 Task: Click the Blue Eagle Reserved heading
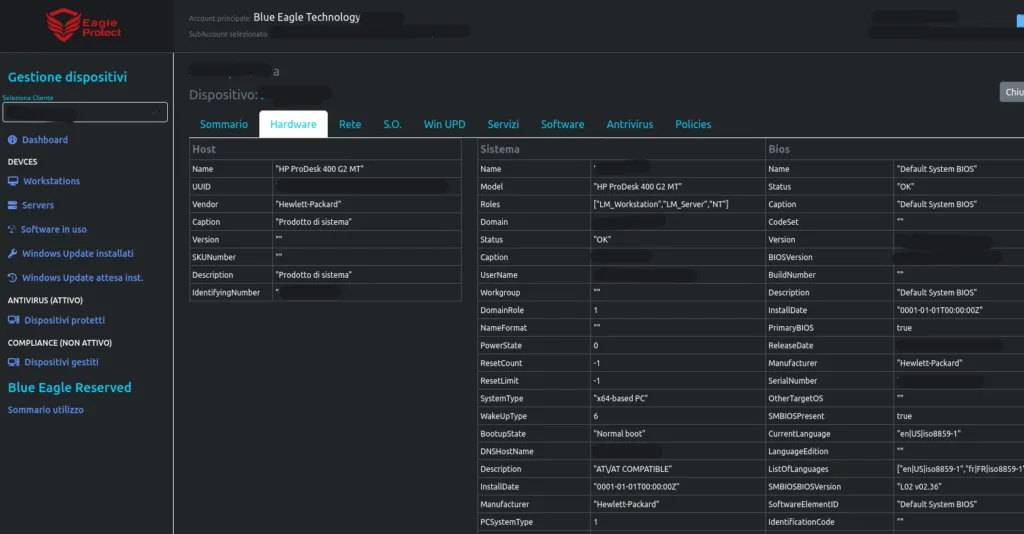[69, 387]
